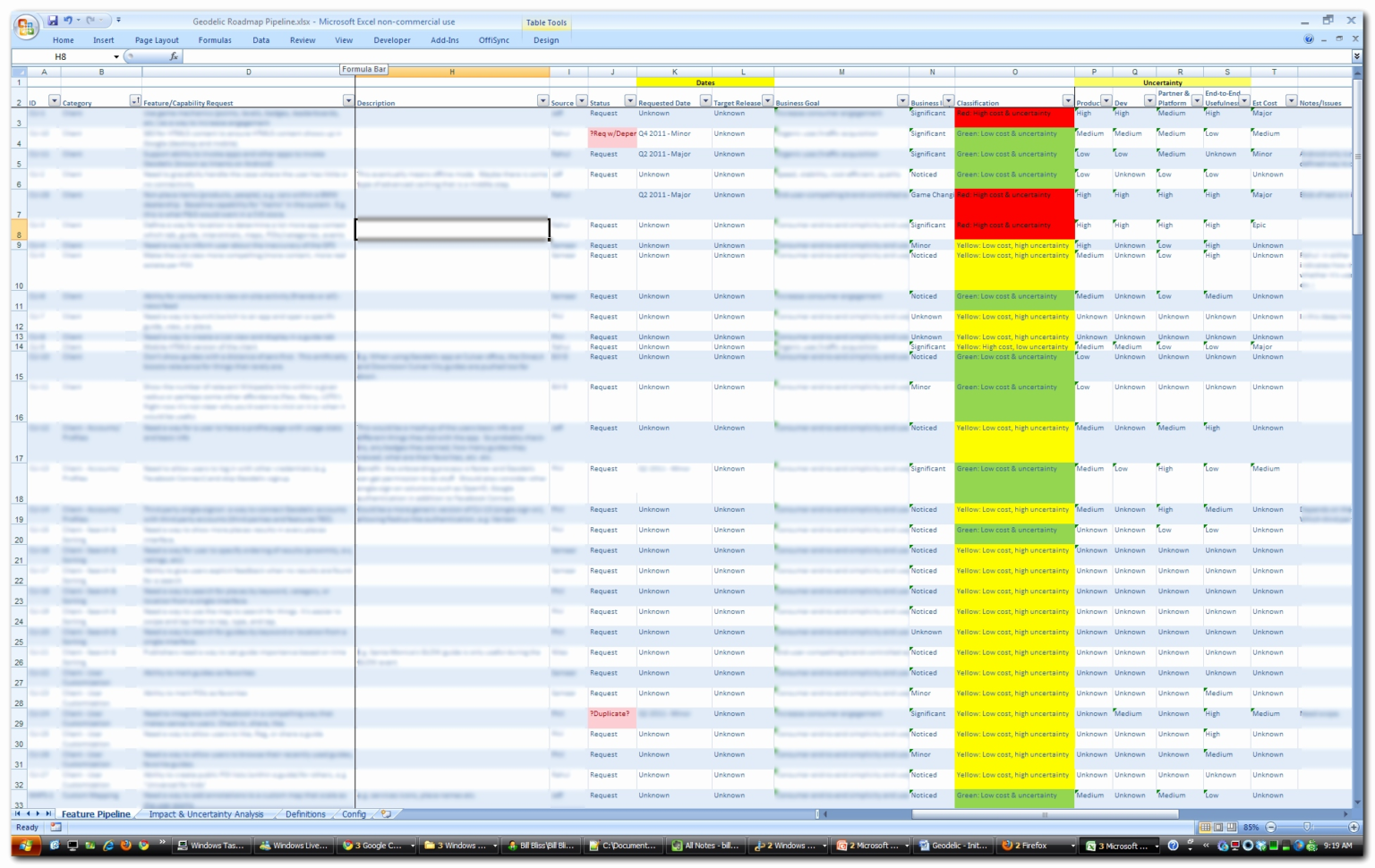The height and width of the screenshot is (868, 1375).
Task: Open Firefox from the taskbar
Action: tap(1035, 845)
